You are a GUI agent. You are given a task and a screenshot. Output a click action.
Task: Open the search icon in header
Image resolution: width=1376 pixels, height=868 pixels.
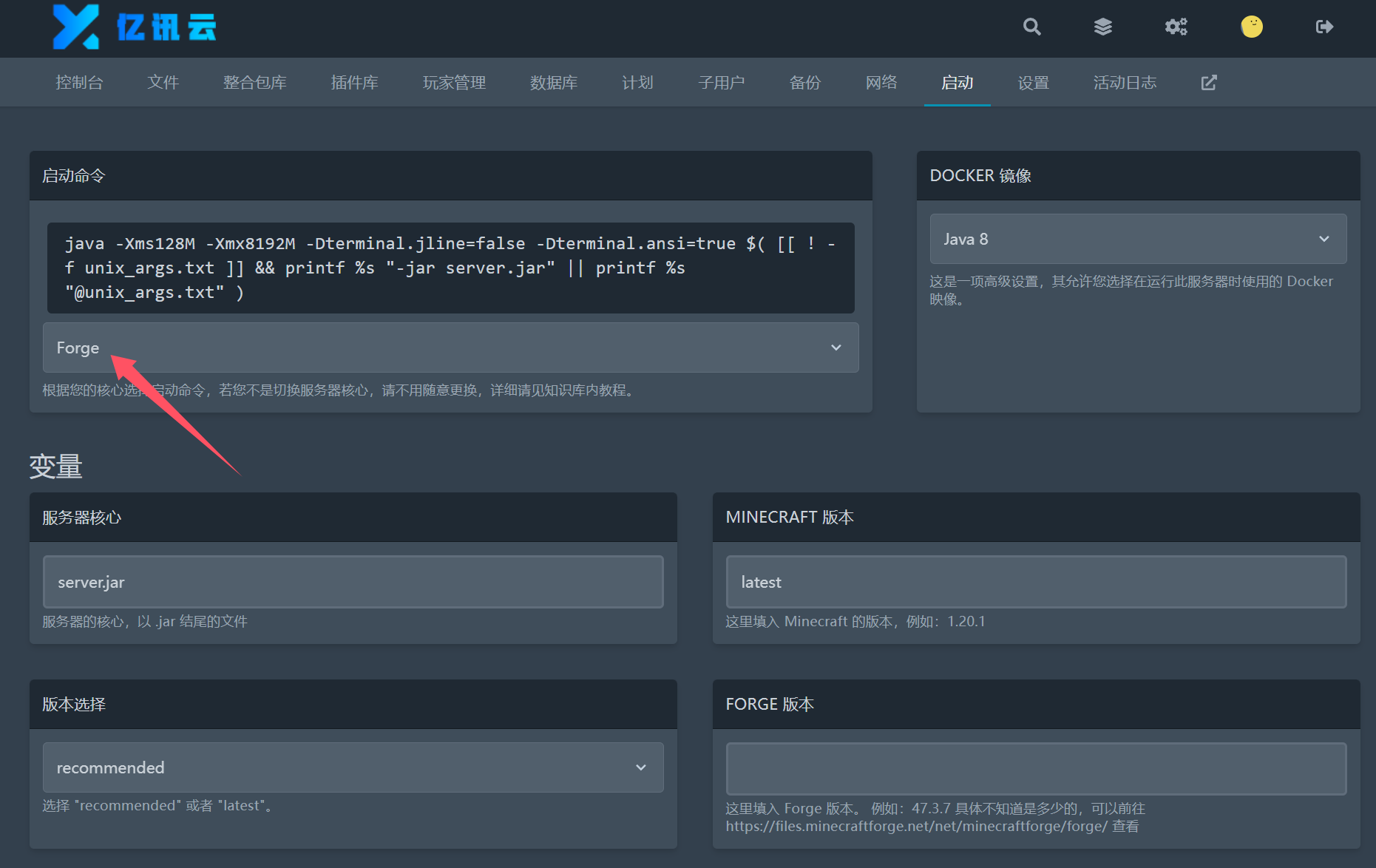(1032, 27)
